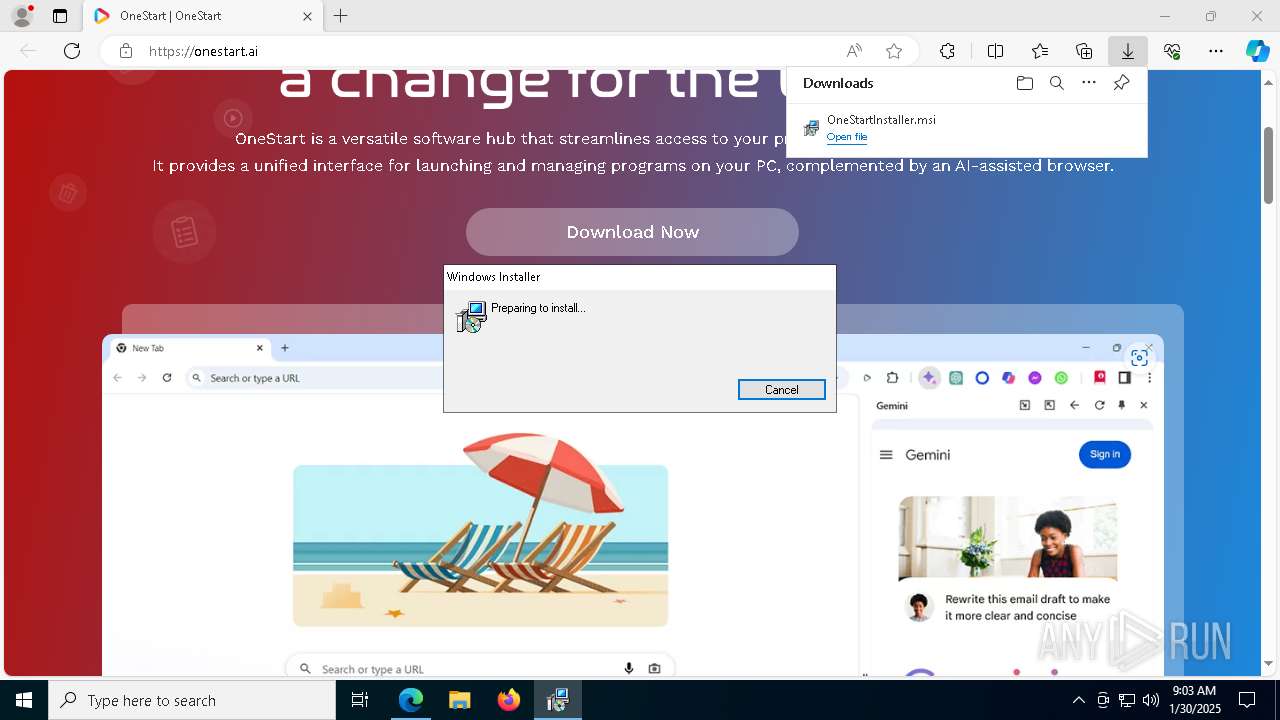Open a new tab with plus button
The width and height of the screenshot is (1280, 720).
(x=341, y=16)
